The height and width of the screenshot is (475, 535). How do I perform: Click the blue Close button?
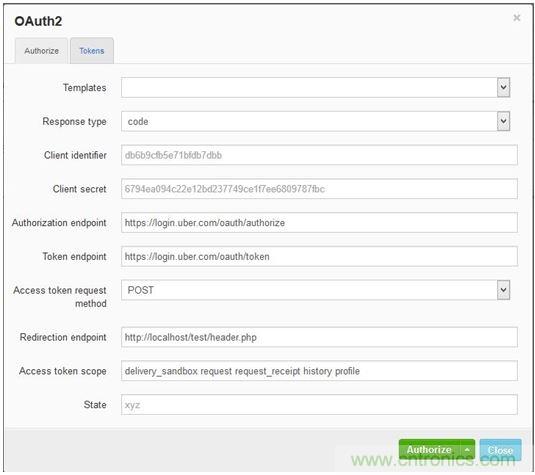[500, 450]
